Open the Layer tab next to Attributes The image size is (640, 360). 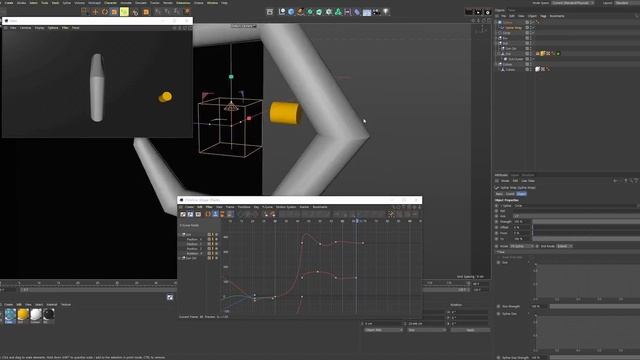click(x=515, y=176)
